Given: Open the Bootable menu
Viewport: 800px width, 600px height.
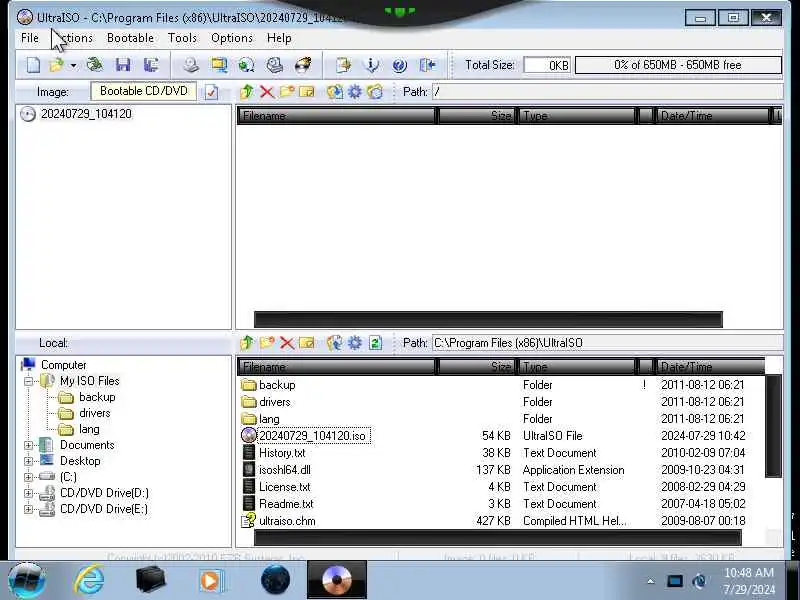Looking at the screenshot, I should (x=131, y=38).
